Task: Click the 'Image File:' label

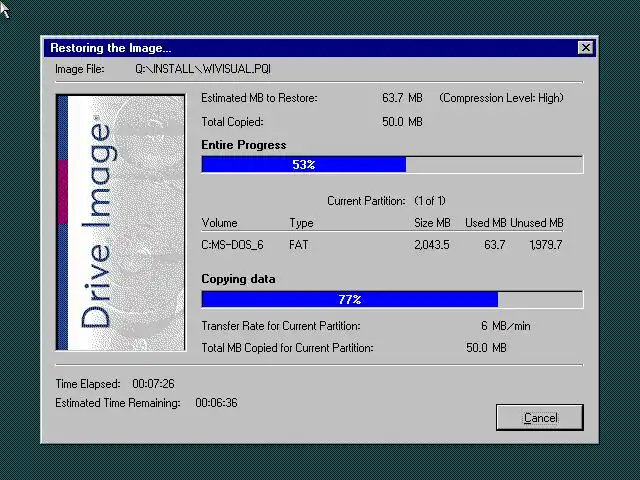Action: (x=80, y=69)
